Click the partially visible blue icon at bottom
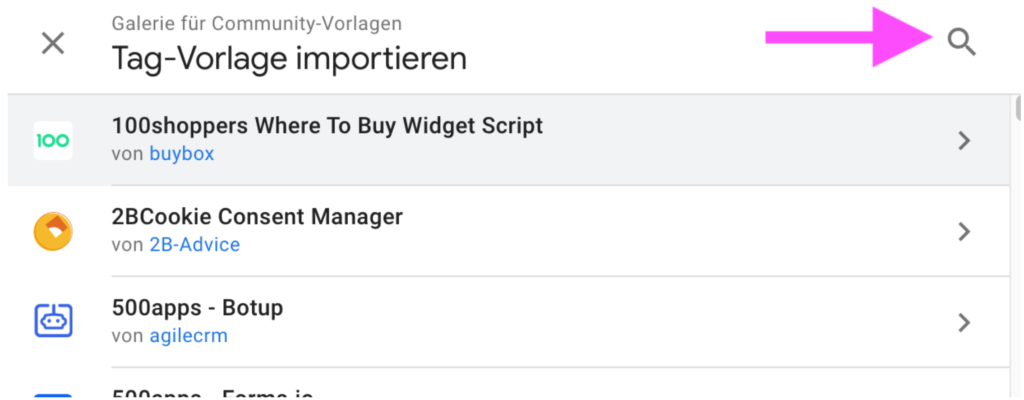 (52, 395)
